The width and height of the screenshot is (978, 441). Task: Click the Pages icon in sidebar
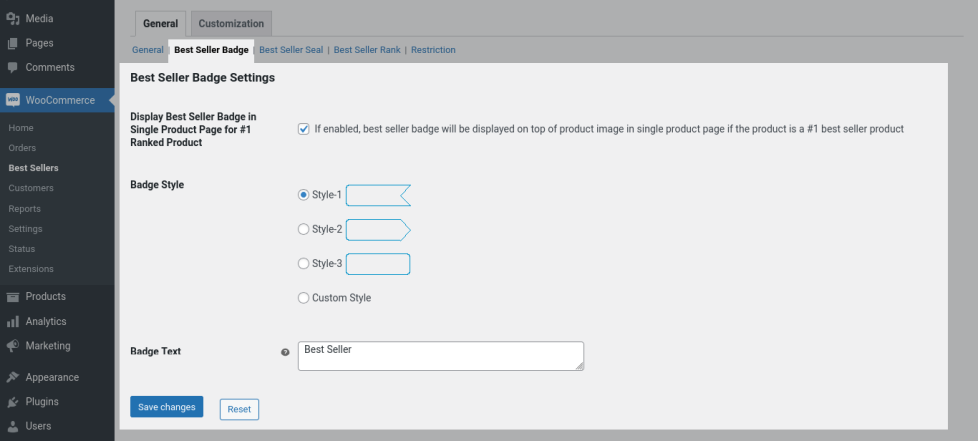click(13, 43)
